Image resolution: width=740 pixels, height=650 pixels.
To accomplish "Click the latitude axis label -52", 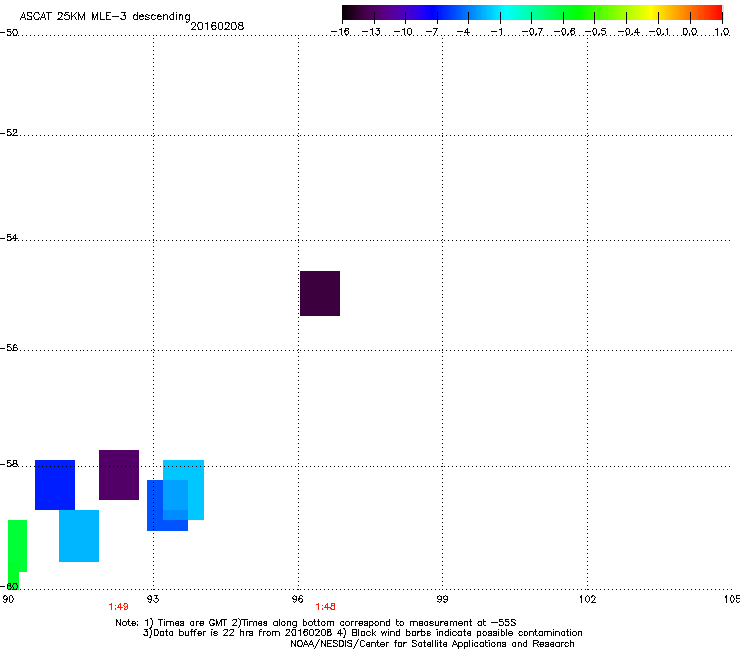I will click(9, 133).
